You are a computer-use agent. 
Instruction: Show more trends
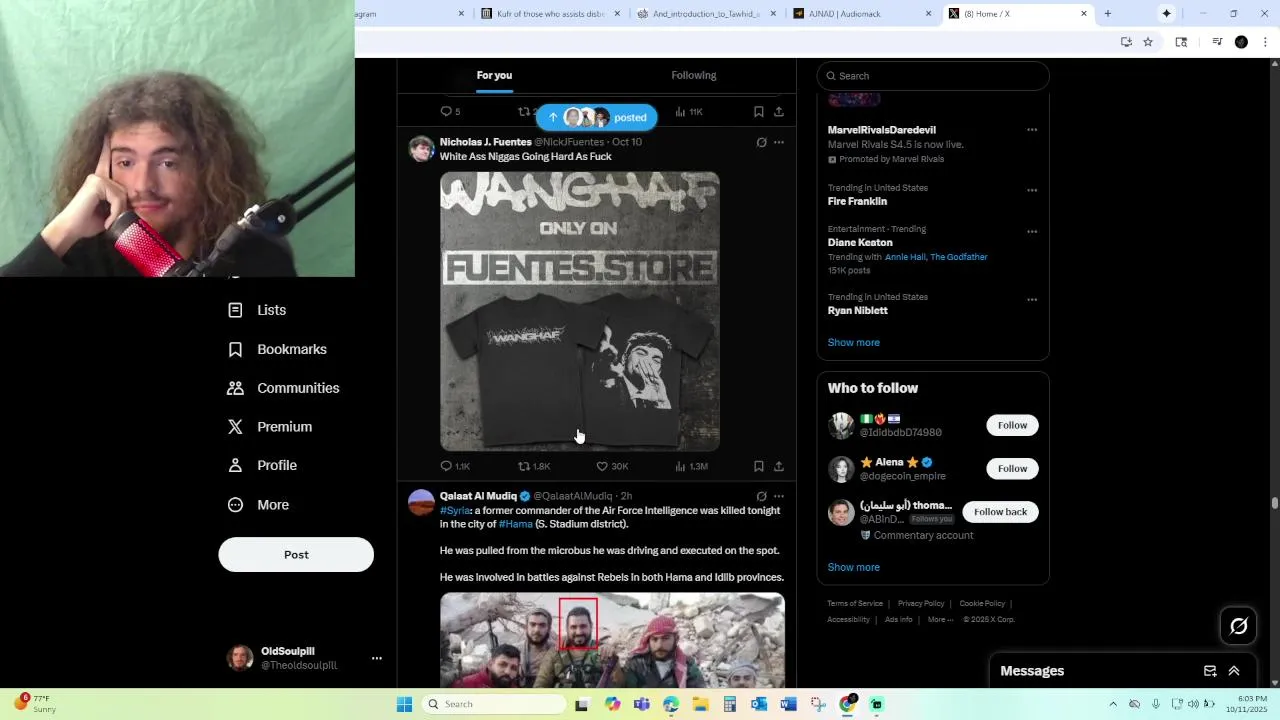tap(853, 342)
